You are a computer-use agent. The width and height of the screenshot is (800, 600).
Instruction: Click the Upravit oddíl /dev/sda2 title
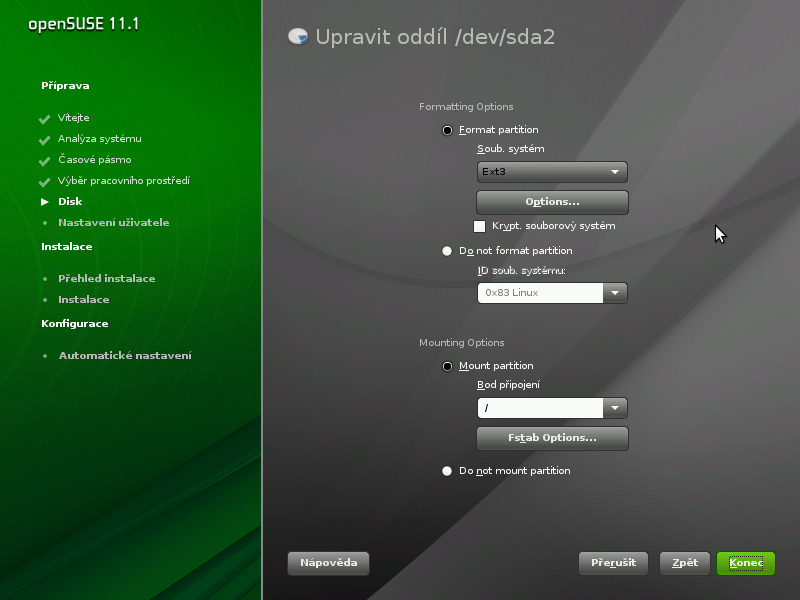point(435,37)
